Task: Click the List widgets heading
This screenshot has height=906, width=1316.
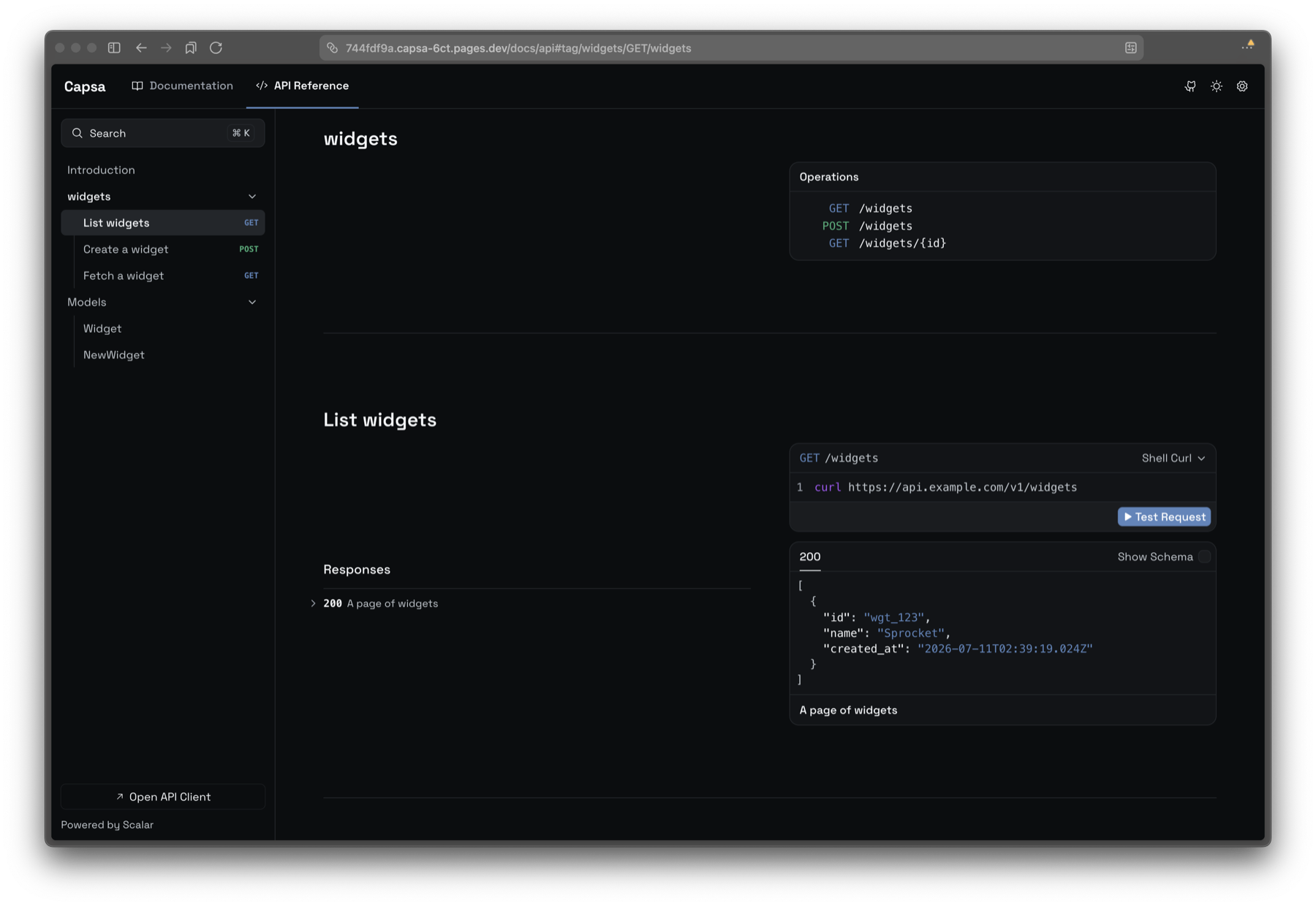Action: (x=380, y=420)
